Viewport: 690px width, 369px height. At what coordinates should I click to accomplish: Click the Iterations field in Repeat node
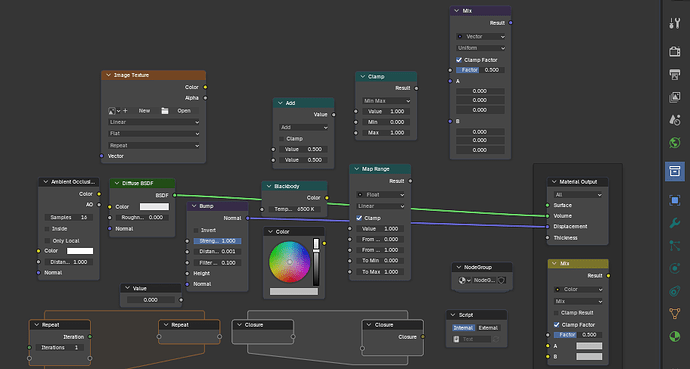pyautogui.click(x=60, y=347)
